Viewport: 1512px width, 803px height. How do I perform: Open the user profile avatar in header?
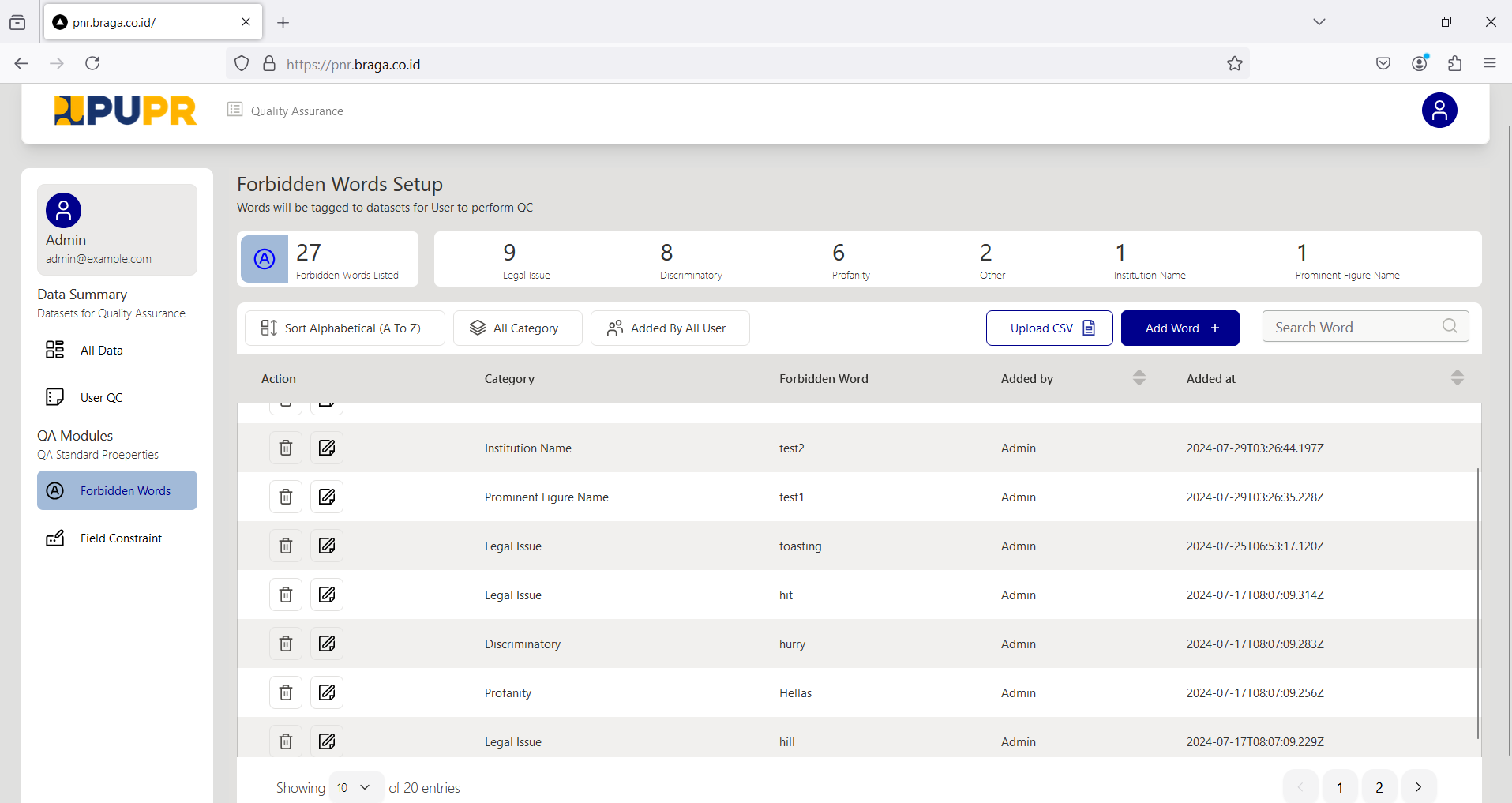click(1439, 111)
